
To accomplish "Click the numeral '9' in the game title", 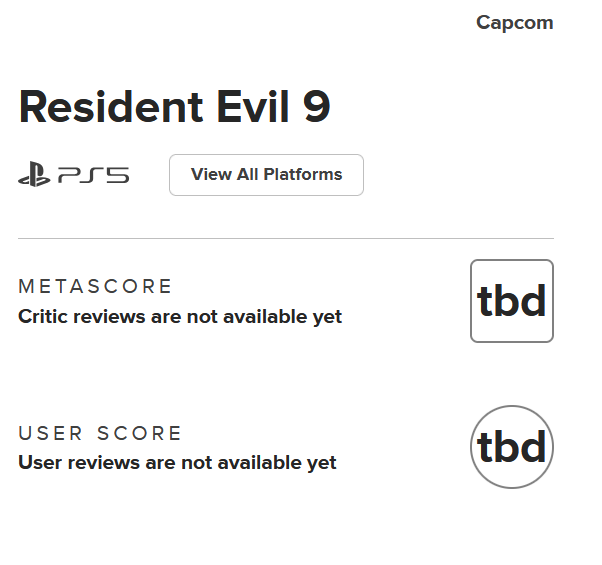I will point(316,106).
